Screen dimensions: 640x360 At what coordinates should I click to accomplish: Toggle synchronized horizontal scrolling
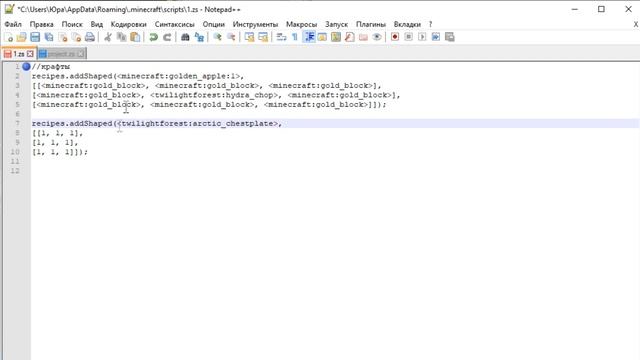click(x=263, y=37)
